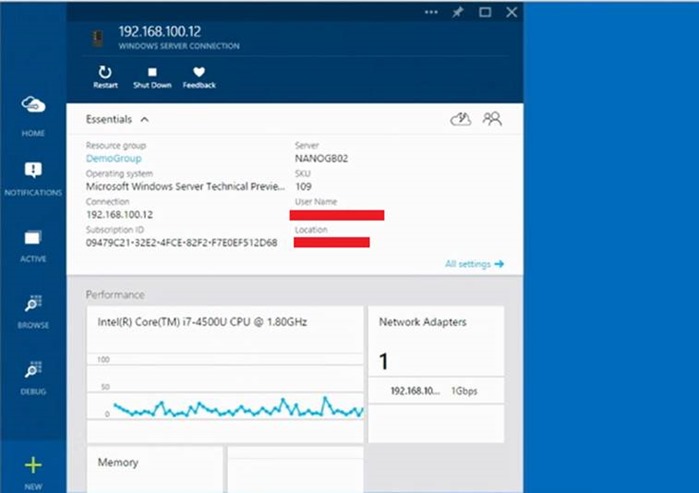Maximize the server blade
The image size is (699, 493).
[x=485, y=12]
